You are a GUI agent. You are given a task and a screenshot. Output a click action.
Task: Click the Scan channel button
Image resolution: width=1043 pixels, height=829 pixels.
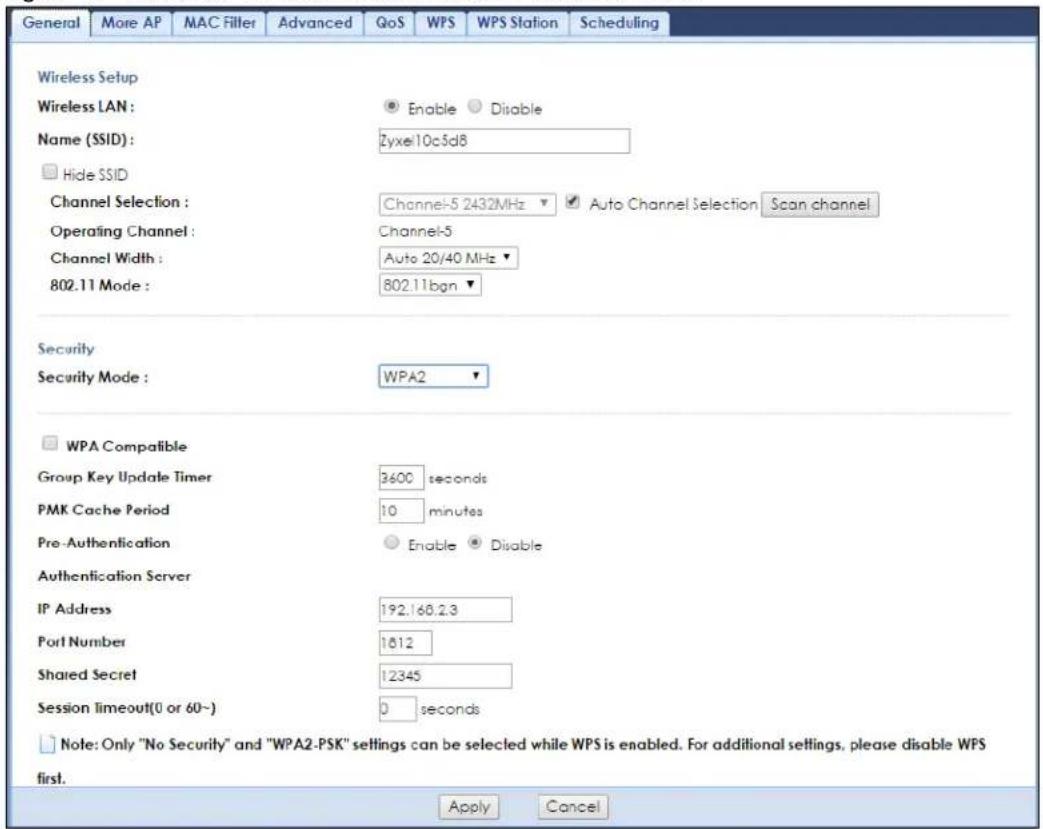[820, 204]
